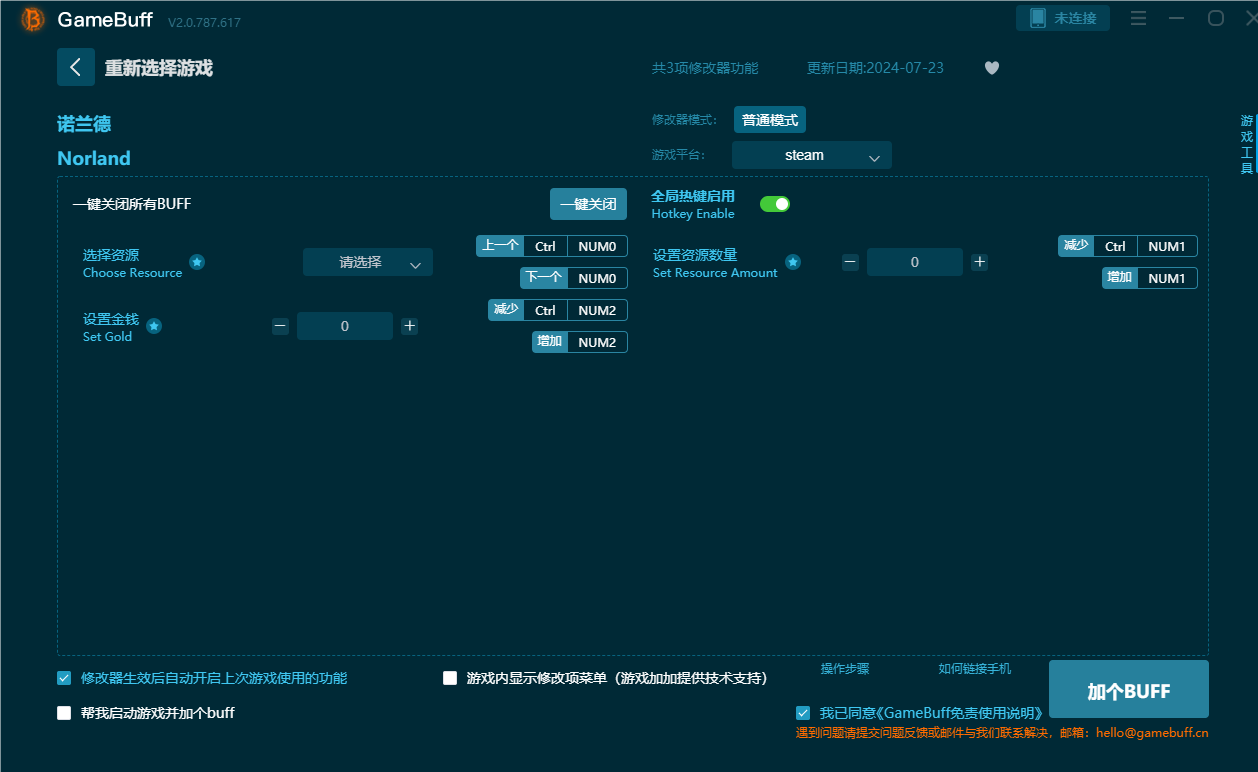Click the 上一个 hotkey label
This screenshot has height=772, width=1258.
pos(500,246)
